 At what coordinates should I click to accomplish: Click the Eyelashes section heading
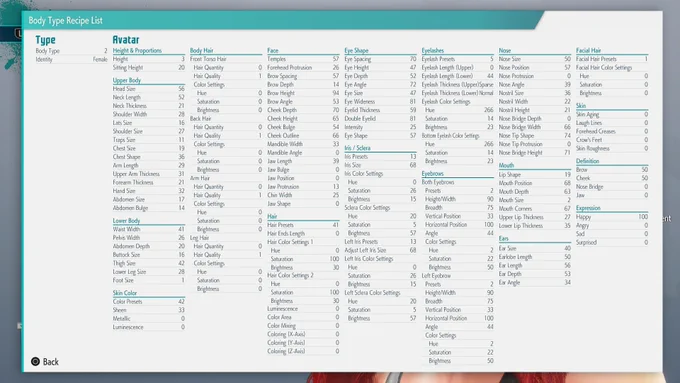(x=433, y=50)
